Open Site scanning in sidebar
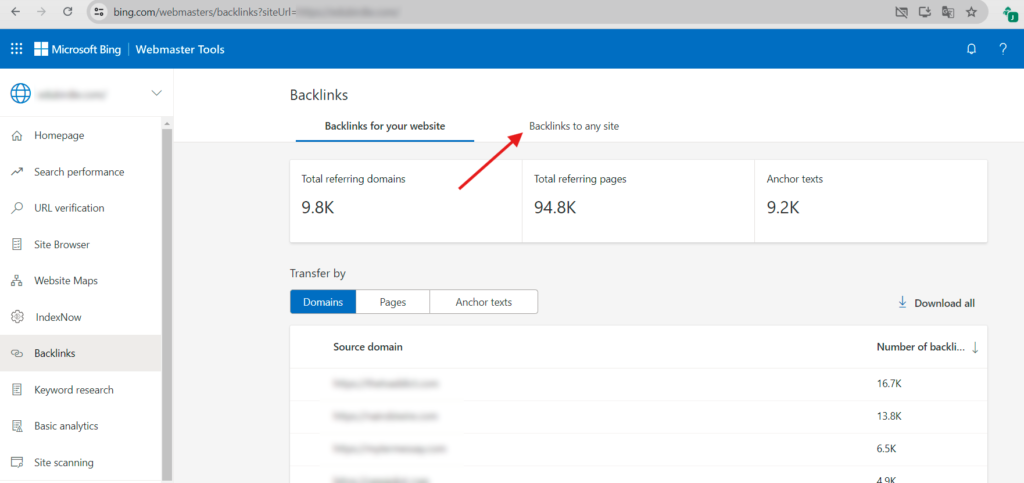 coord(63,463)
